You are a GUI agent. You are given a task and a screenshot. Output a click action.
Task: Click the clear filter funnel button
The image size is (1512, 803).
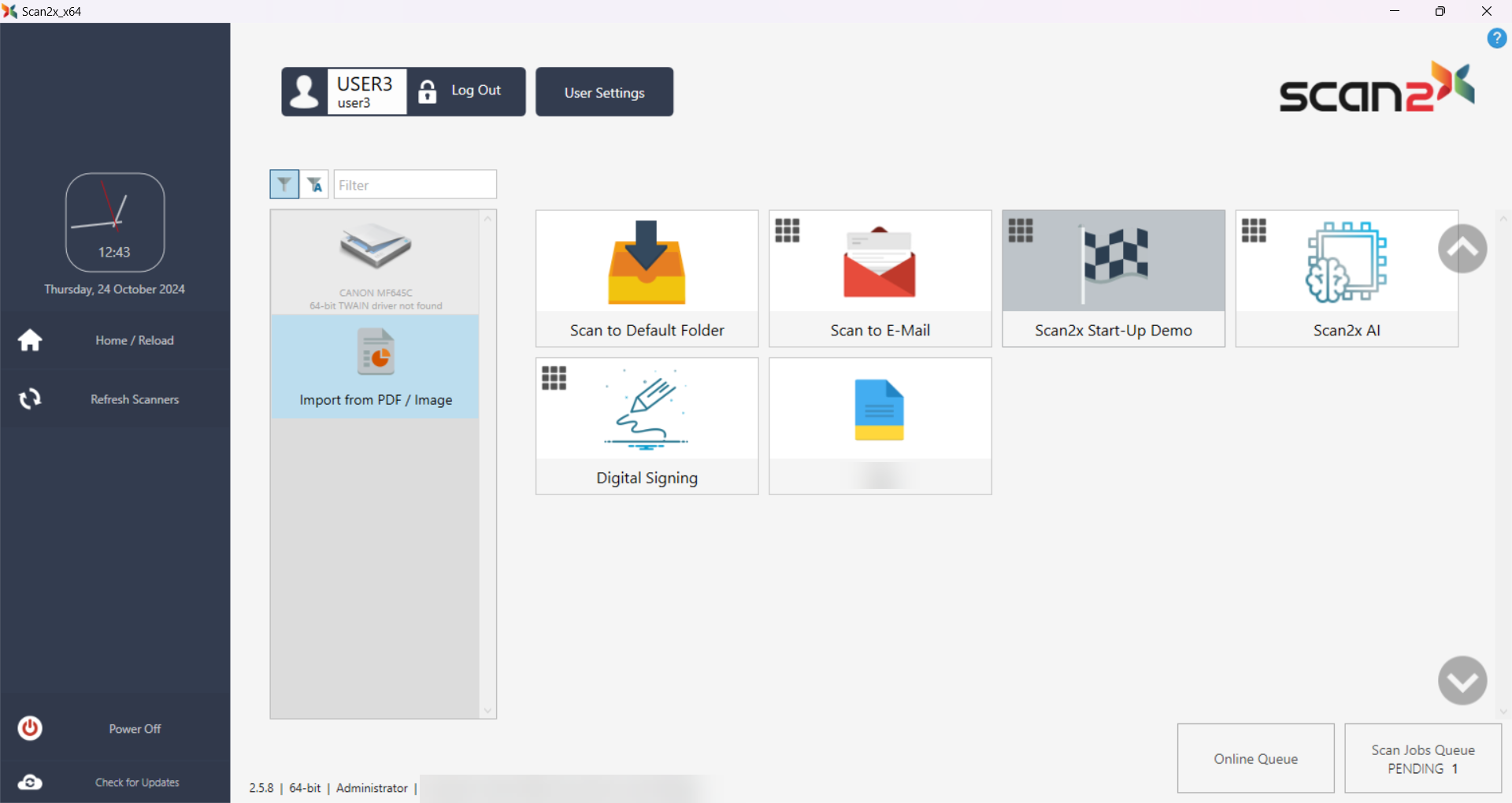pyautogui.click(x=314, y=184)
